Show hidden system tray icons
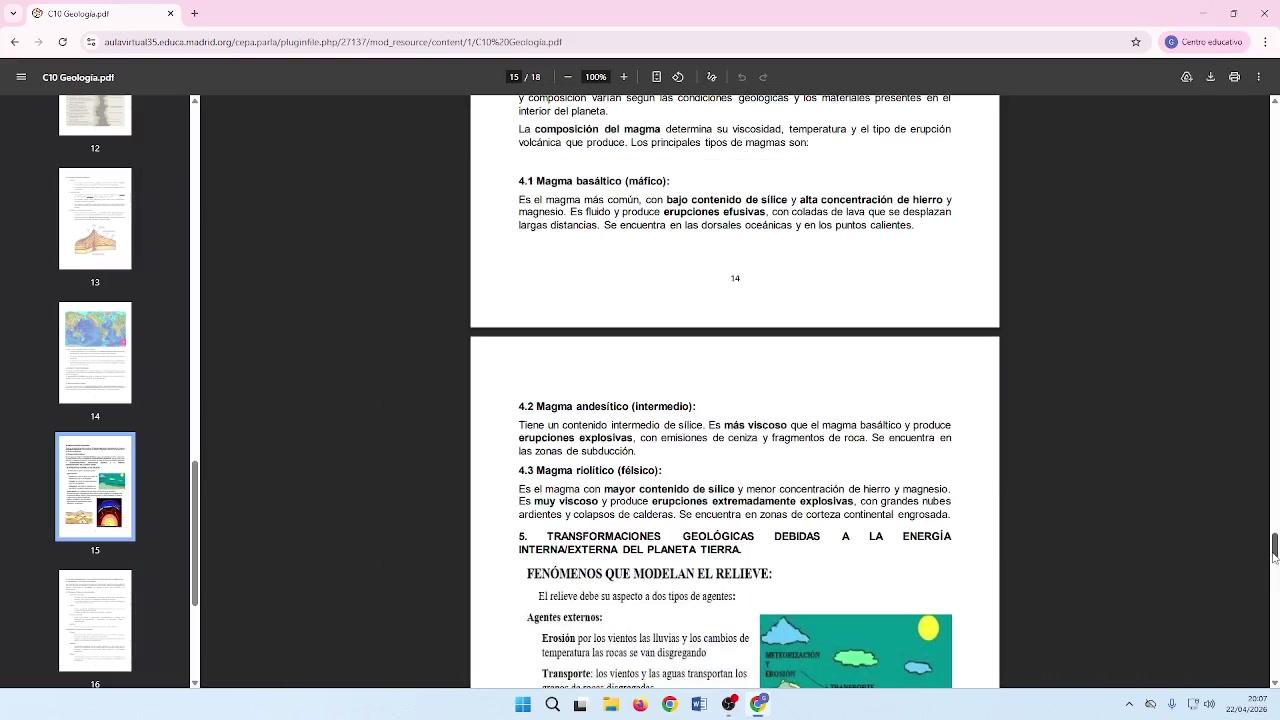Screen dimensions: 1280x720 click(1130, 704)
